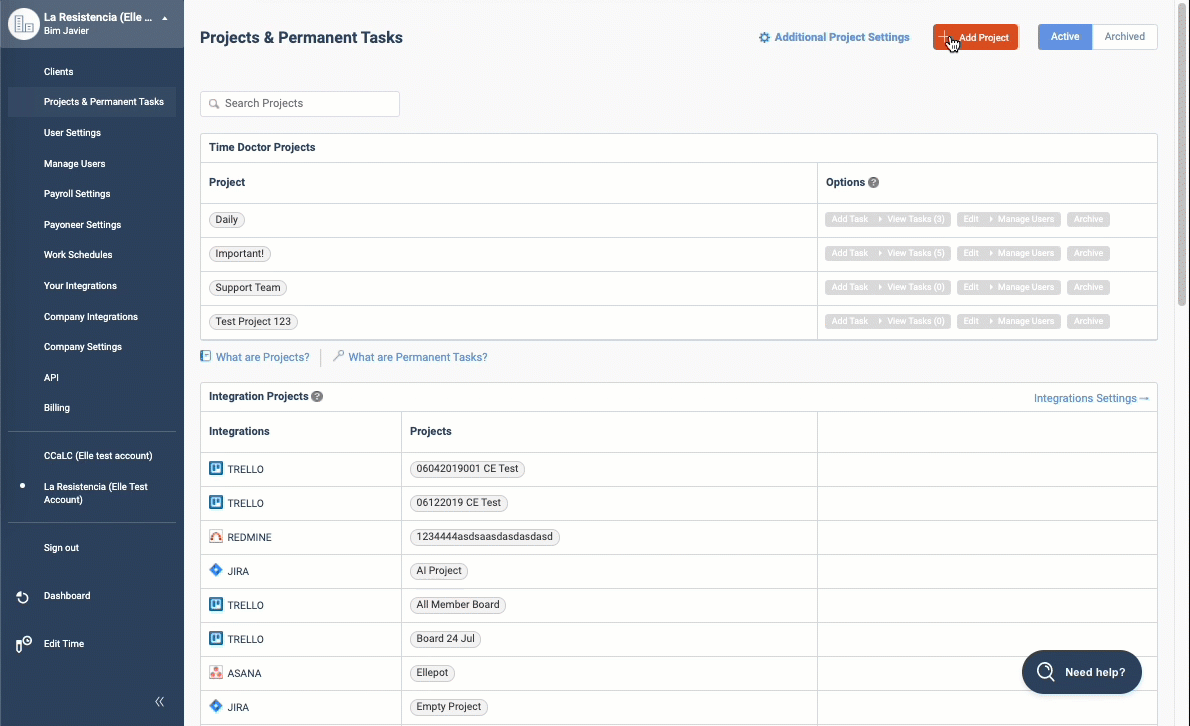Click the Asana icon beside Ellepot
The image size is (1190, 726).
(x=215, y=672)
